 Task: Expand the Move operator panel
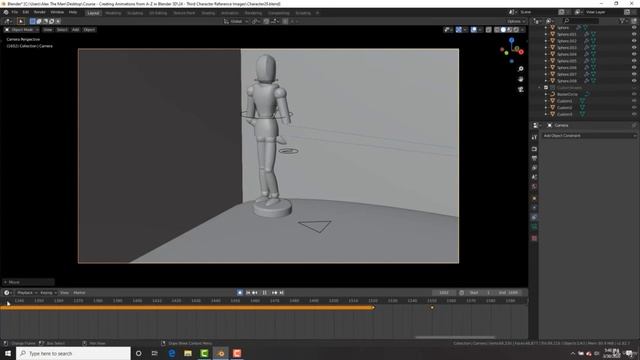[x=28, y=282]
